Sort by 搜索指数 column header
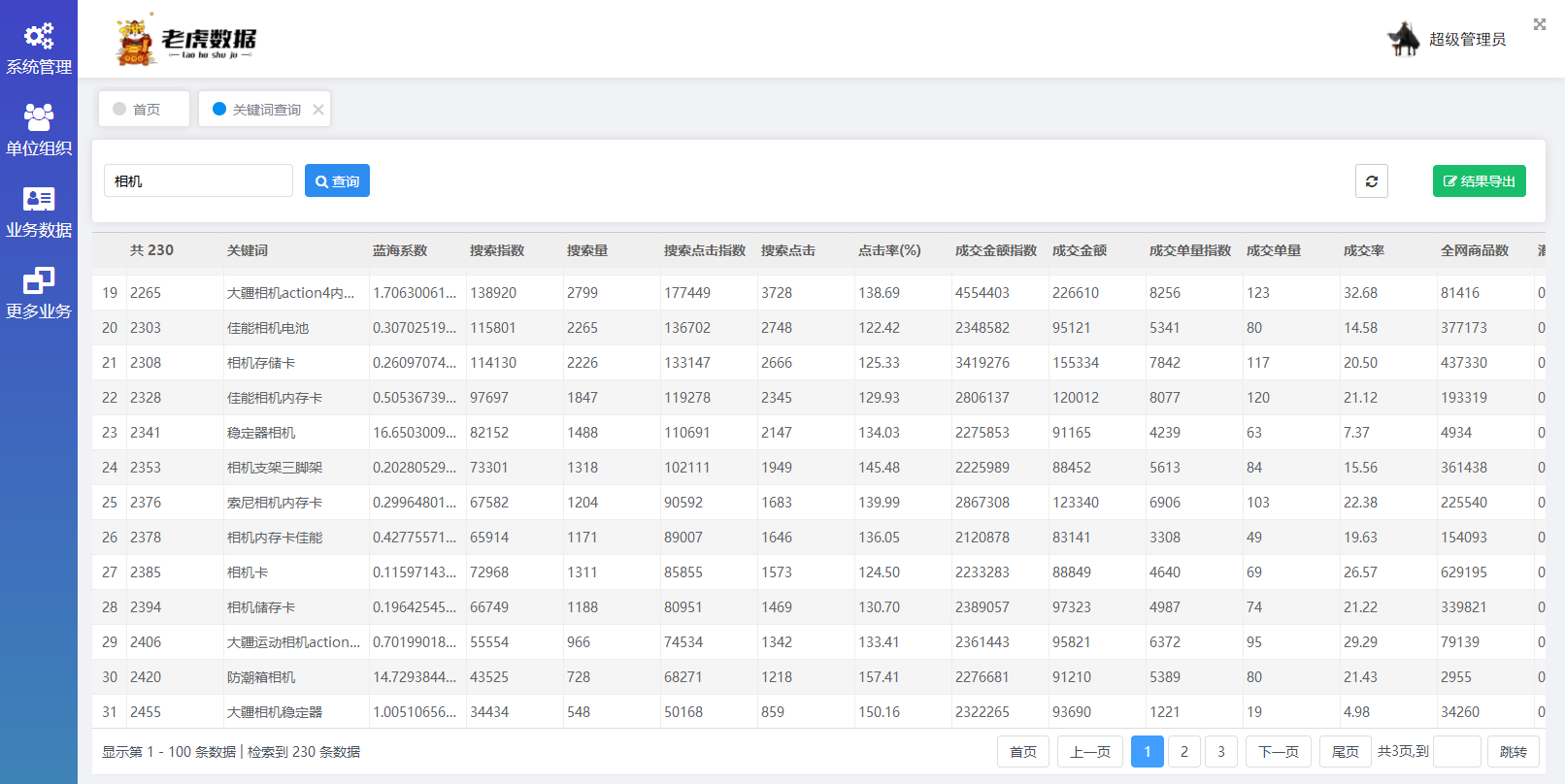 point(497,250)
